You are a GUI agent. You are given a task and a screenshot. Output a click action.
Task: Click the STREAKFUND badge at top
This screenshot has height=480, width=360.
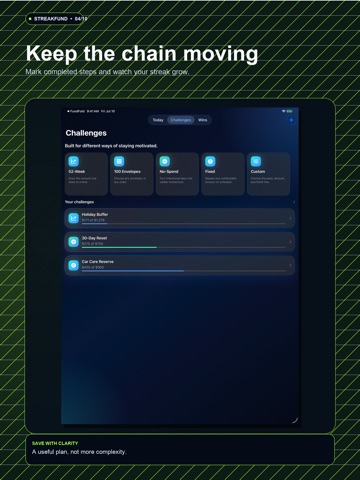coord(54,19)
